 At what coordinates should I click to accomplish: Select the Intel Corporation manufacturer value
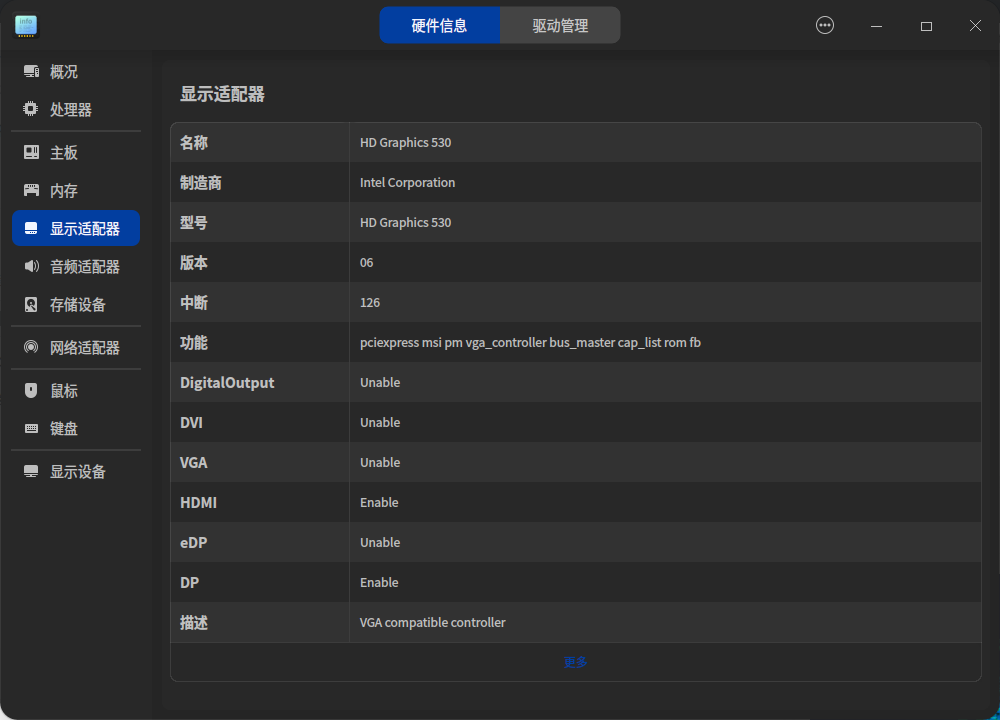pyautogui.click(x=407, y=182)
